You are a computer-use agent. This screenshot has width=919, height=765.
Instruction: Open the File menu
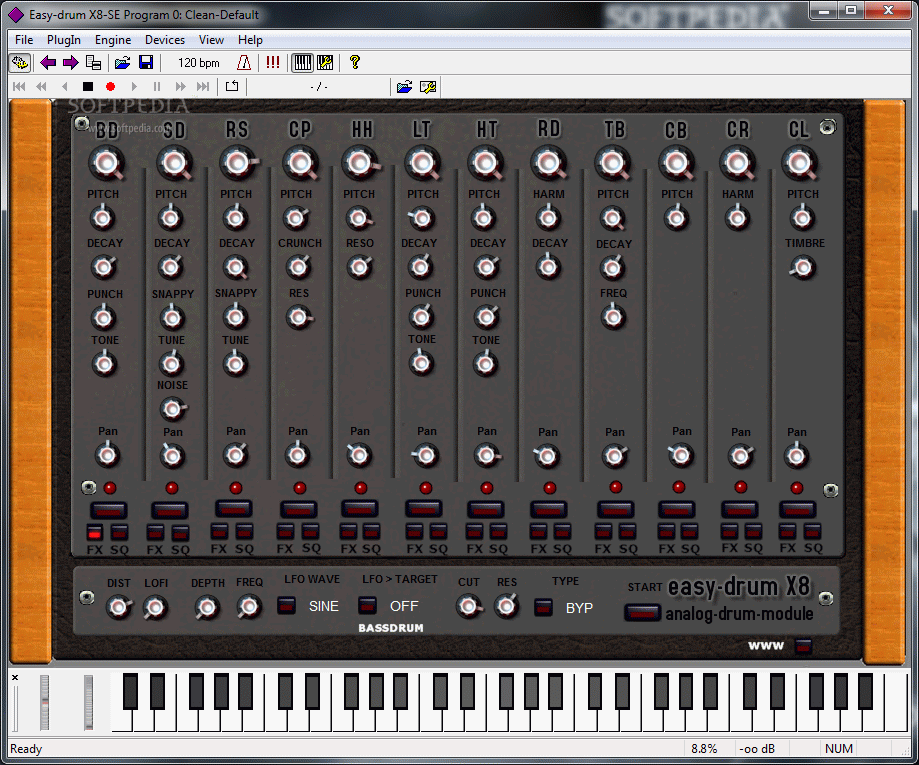point(24,40)
